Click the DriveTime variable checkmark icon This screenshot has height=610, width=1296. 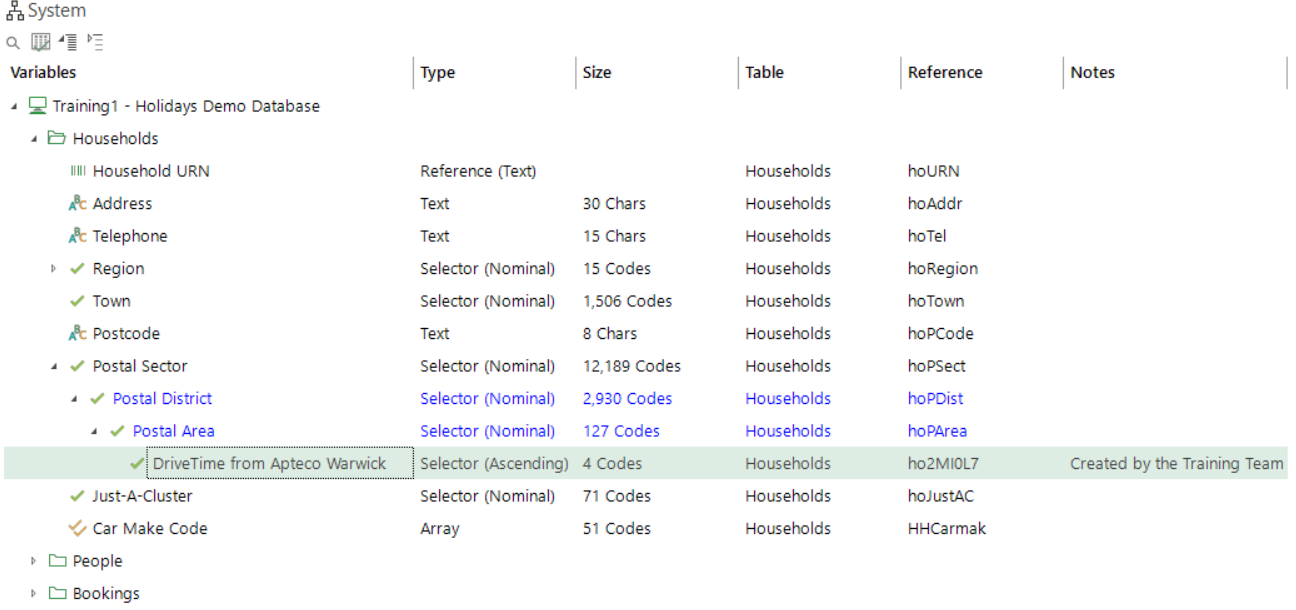(138, 463)
